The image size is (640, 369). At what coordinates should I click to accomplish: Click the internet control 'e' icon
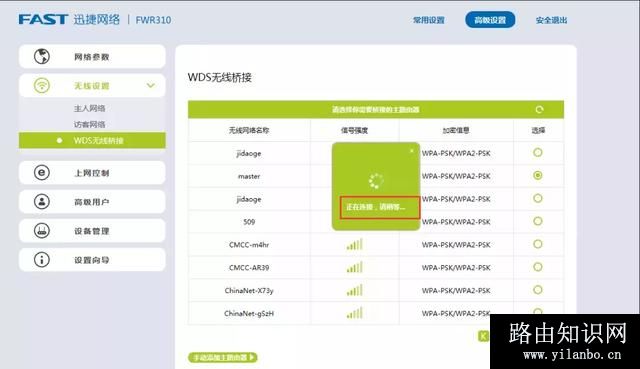(x=42, y=173)
